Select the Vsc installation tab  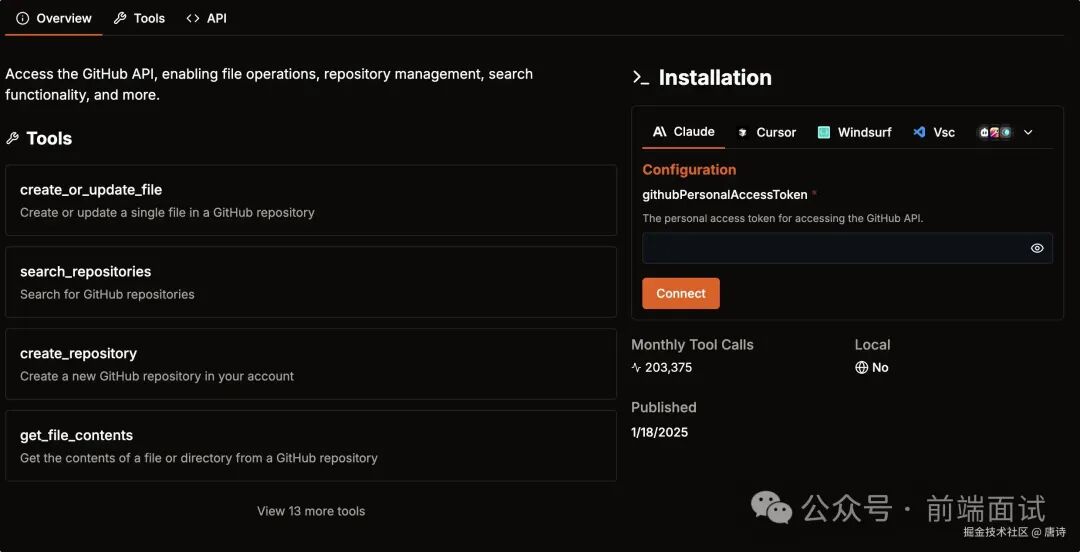coord(934,132)
